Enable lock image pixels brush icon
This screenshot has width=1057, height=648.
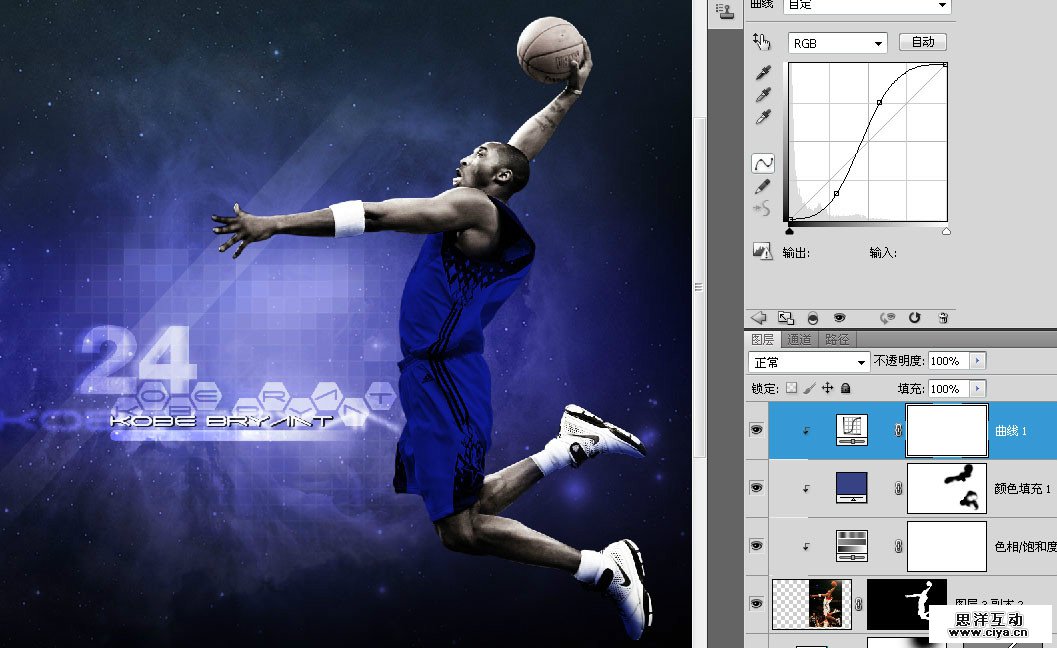[x=810, y=388]
